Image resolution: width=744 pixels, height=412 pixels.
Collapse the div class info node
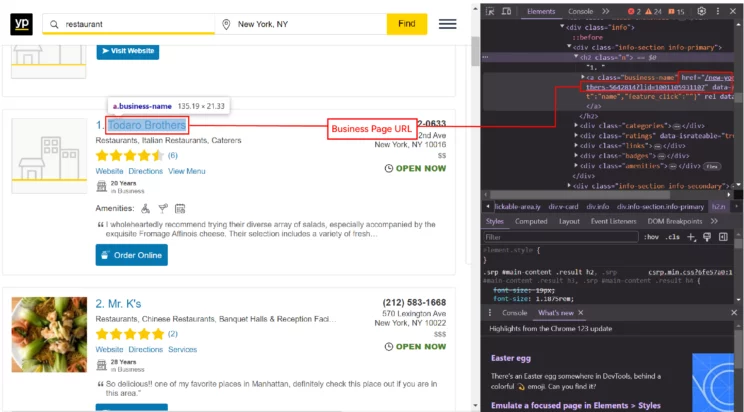coord(562,27)
